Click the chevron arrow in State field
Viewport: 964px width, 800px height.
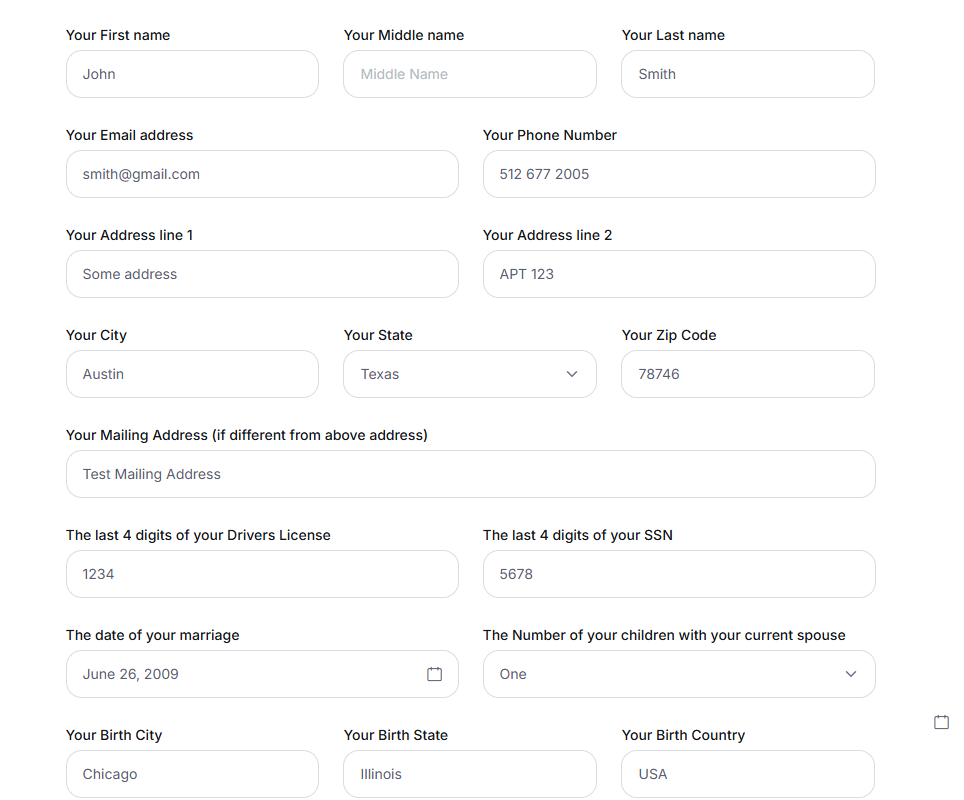[x=572, y=374]
